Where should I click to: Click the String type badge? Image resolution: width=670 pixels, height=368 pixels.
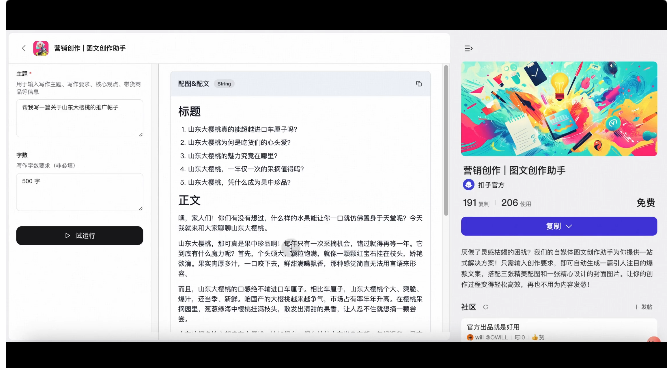point(224,84)
